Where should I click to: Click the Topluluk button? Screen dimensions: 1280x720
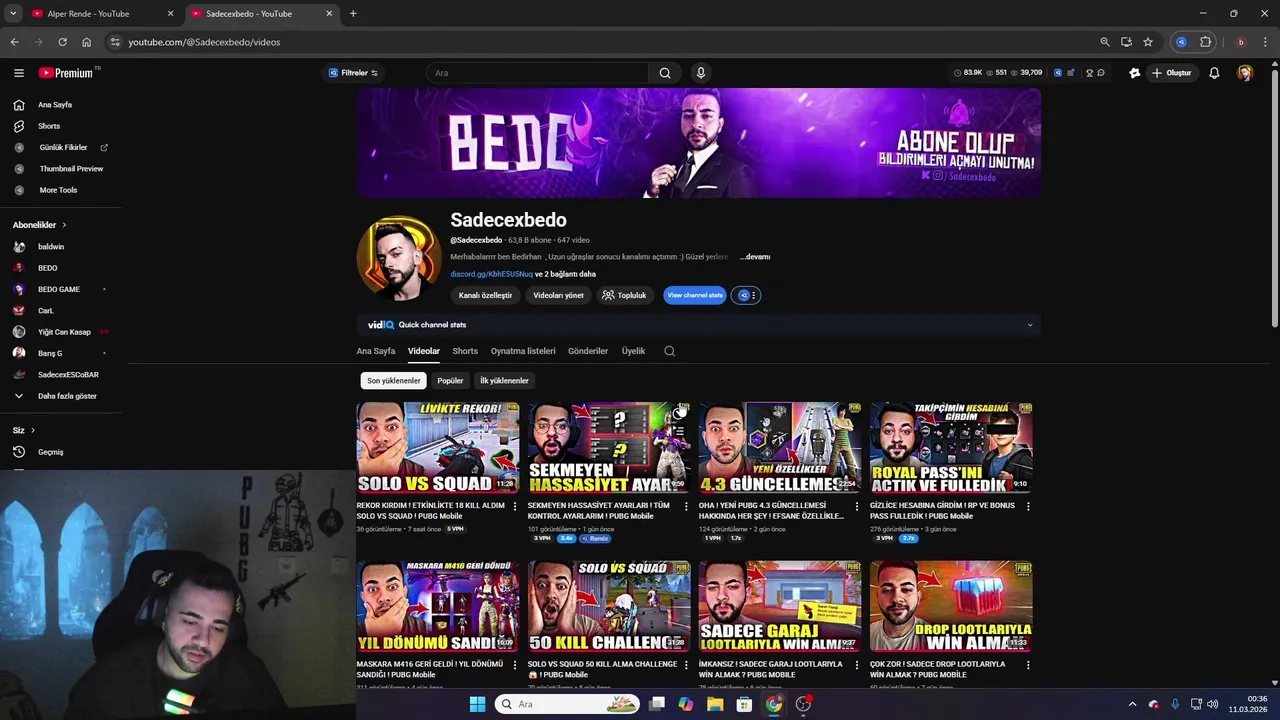[x=624, y=295]
